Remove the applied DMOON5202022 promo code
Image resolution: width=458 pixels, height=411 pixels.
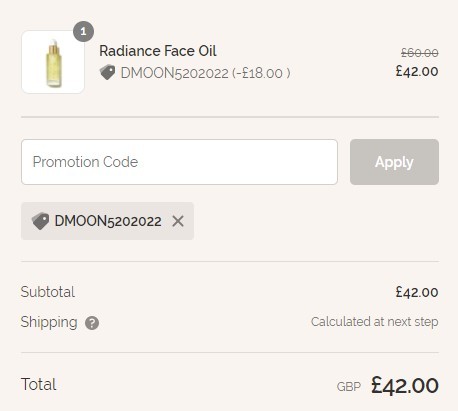178,221
